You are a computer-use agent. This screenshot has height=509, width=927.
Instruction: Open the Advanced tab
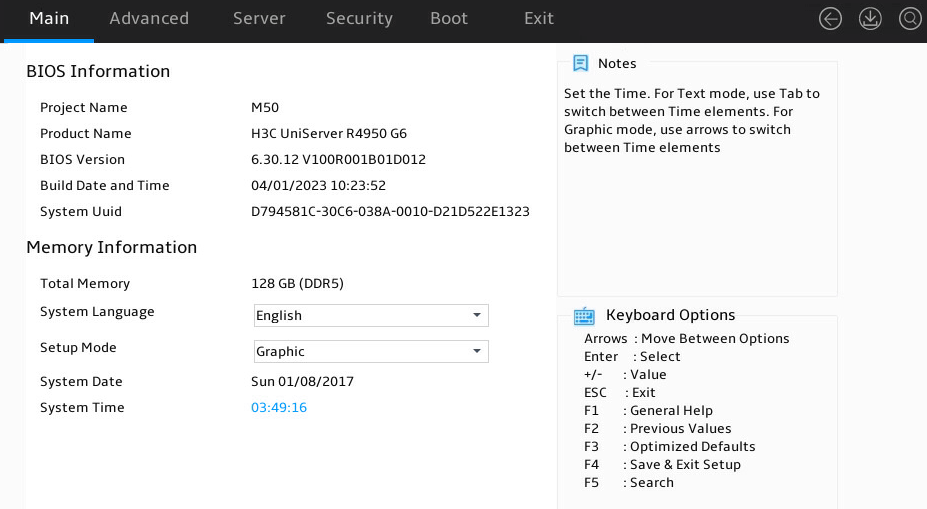click(x=149, y=19)
